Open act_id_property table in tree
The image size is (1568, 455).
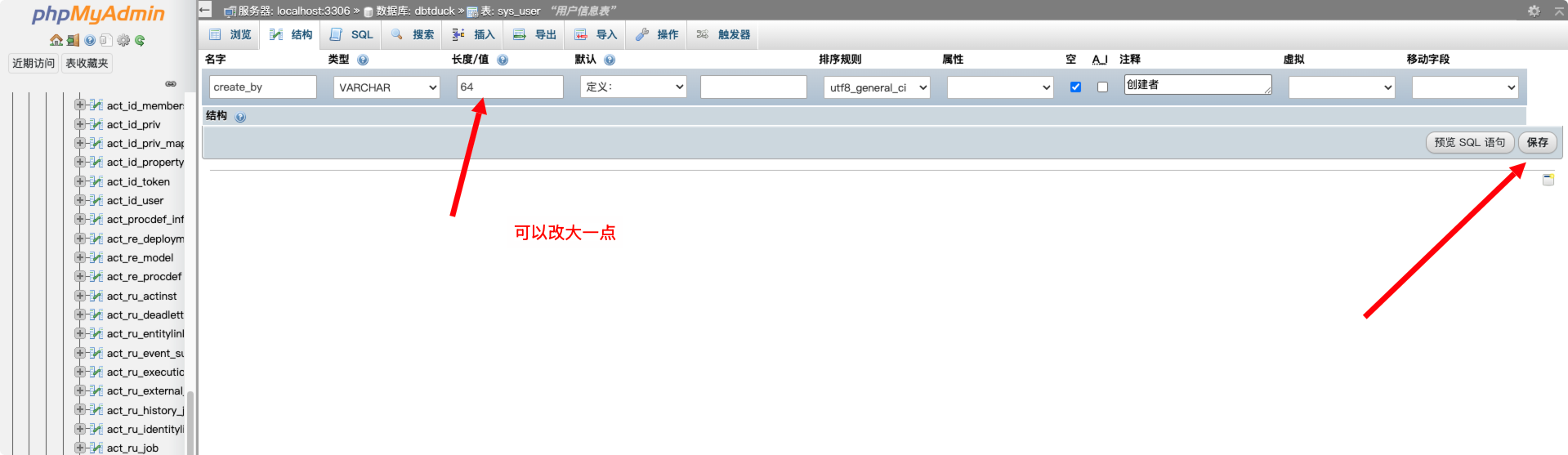(145, 162)
